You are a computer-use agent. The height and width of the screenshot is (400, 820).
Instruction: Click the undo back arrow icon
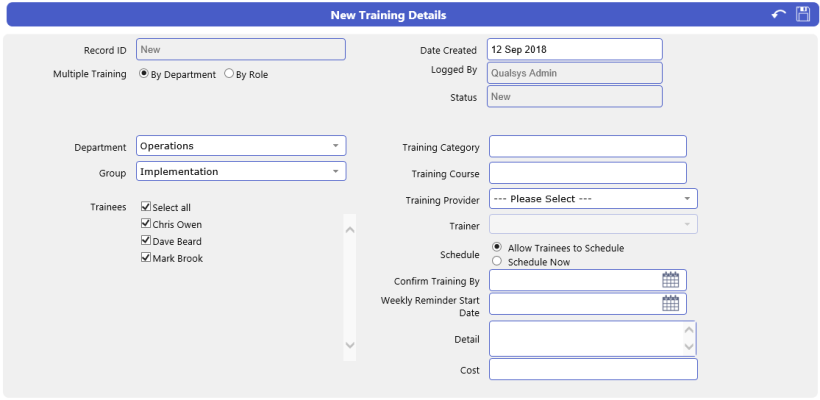[779, 15]
